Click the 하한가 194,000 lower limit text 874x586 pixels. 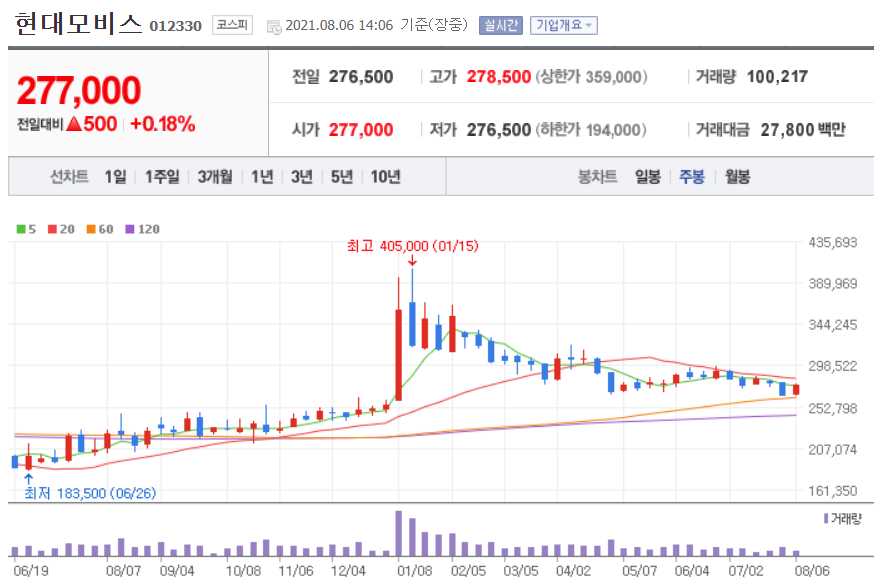point(591,130)
